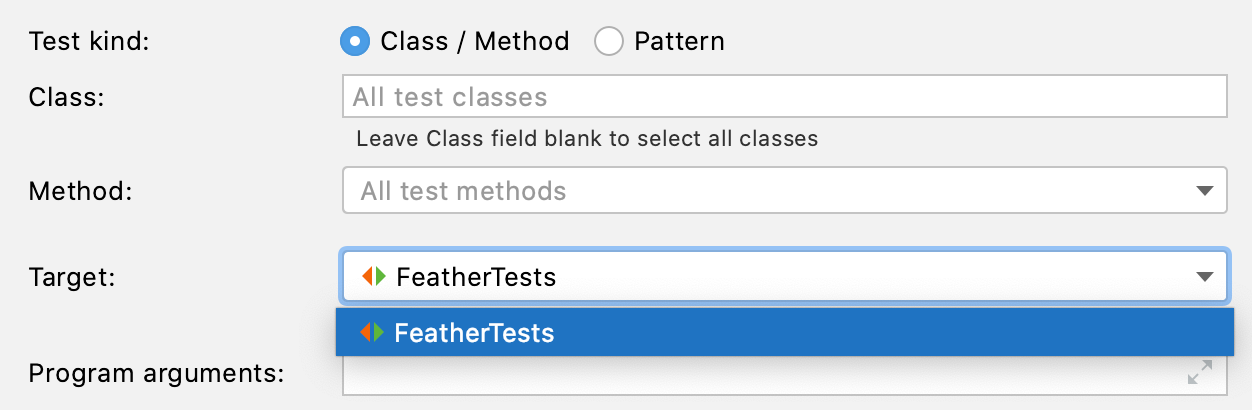1252x410 pixels.
Task: Choose the highlighted FeatherTests list option
Action: point(784,332)
